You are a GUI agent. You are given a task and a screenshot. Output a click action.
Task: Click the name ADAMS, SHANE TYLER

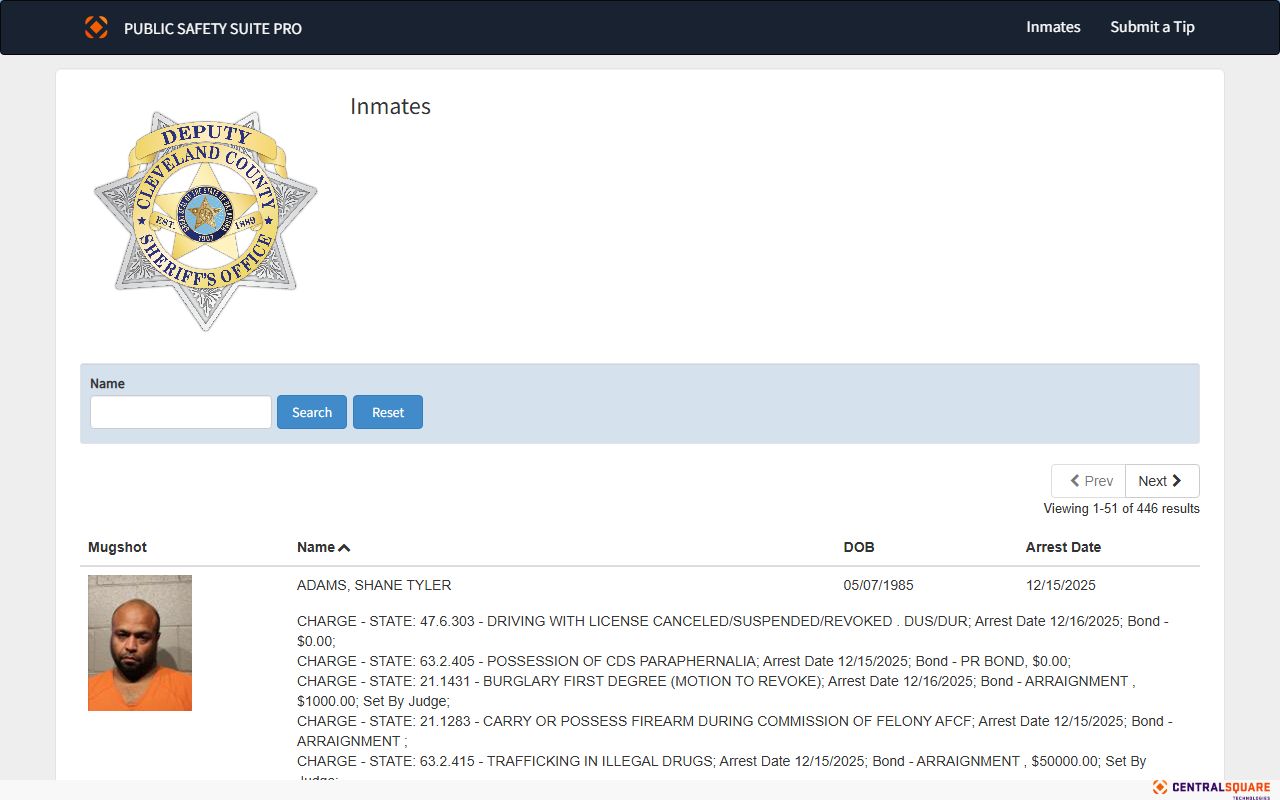pyautogui.click(x=374, y=585)
